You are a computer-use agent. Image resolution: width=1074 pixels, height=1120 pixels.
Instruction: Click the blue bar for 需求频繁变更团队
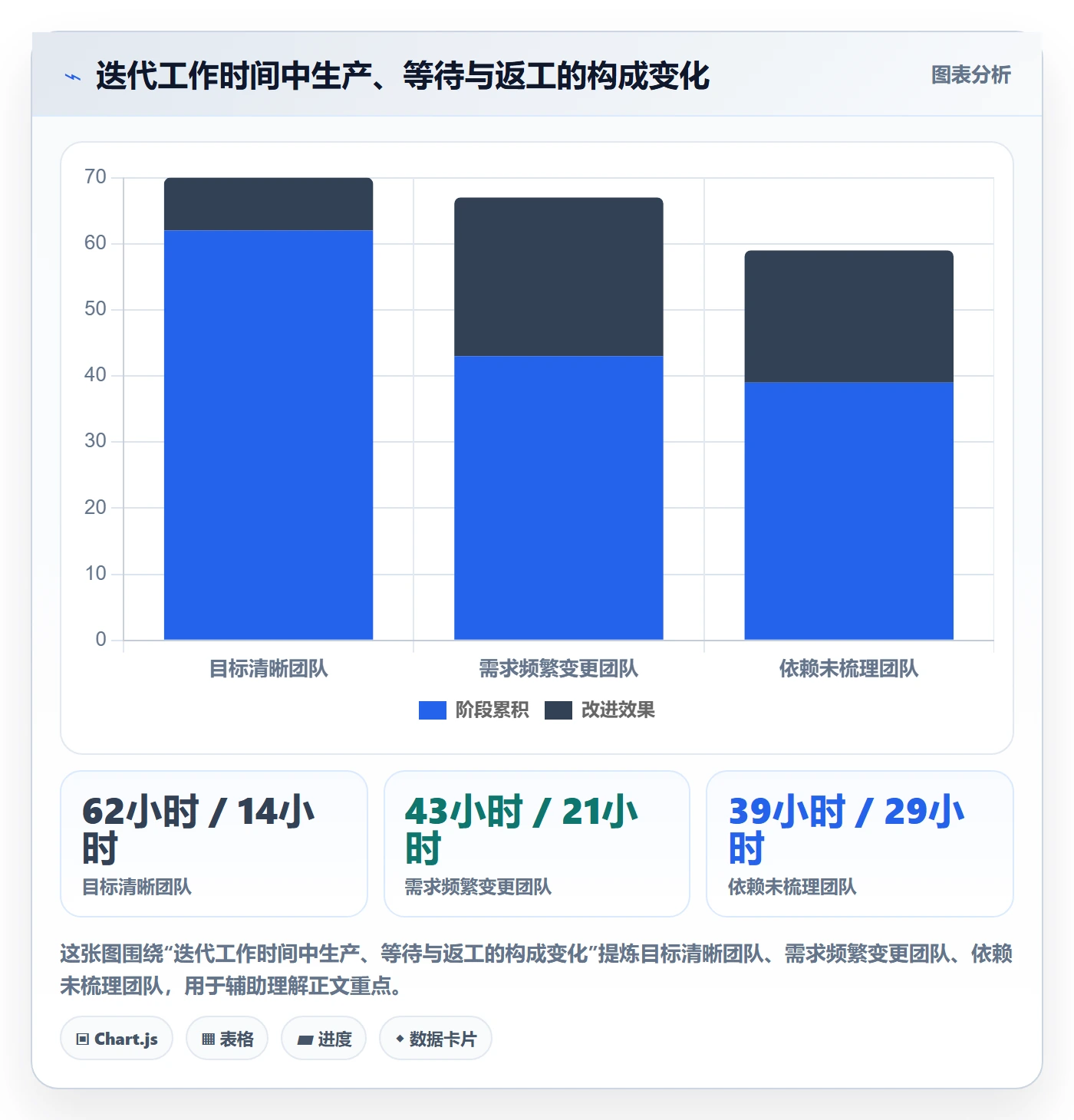tap(558, 498)
